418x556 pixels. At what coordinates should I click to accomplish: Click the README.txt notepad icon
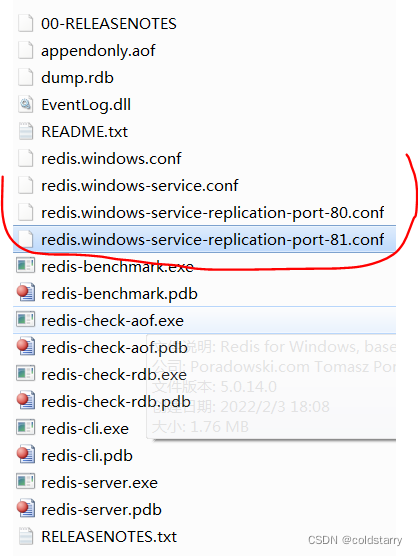point(26,132)
